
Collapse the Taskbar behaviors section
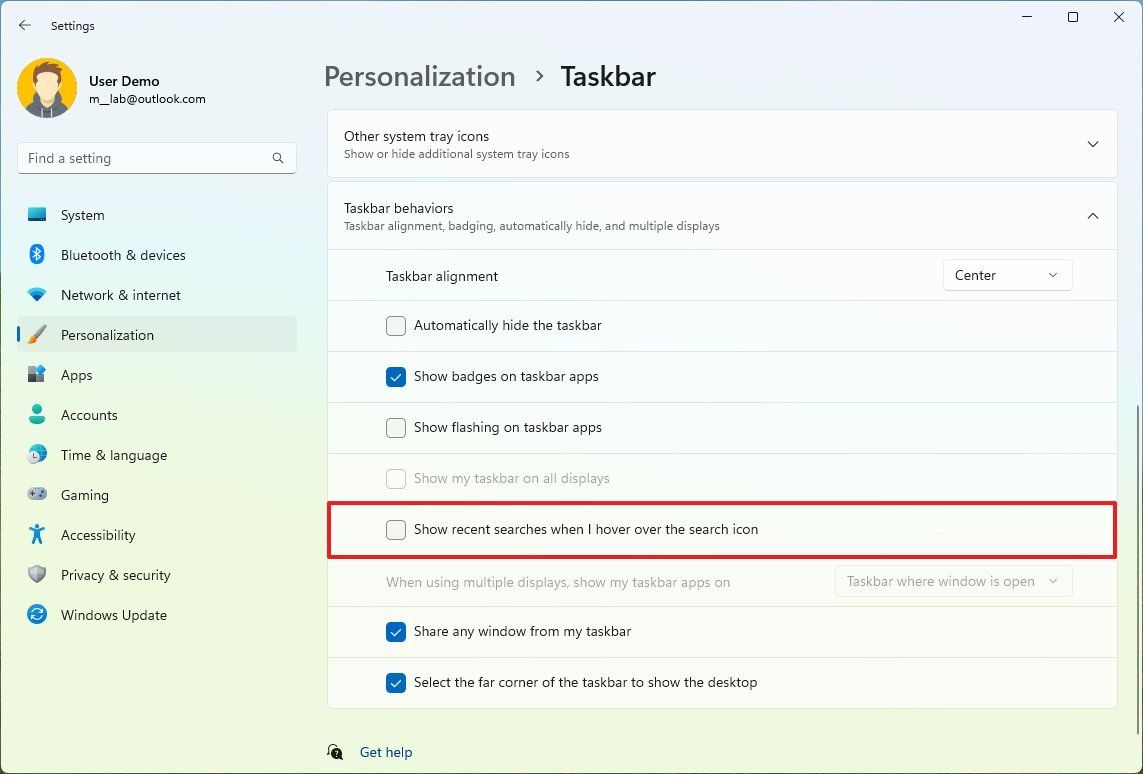pos(1093,215)
